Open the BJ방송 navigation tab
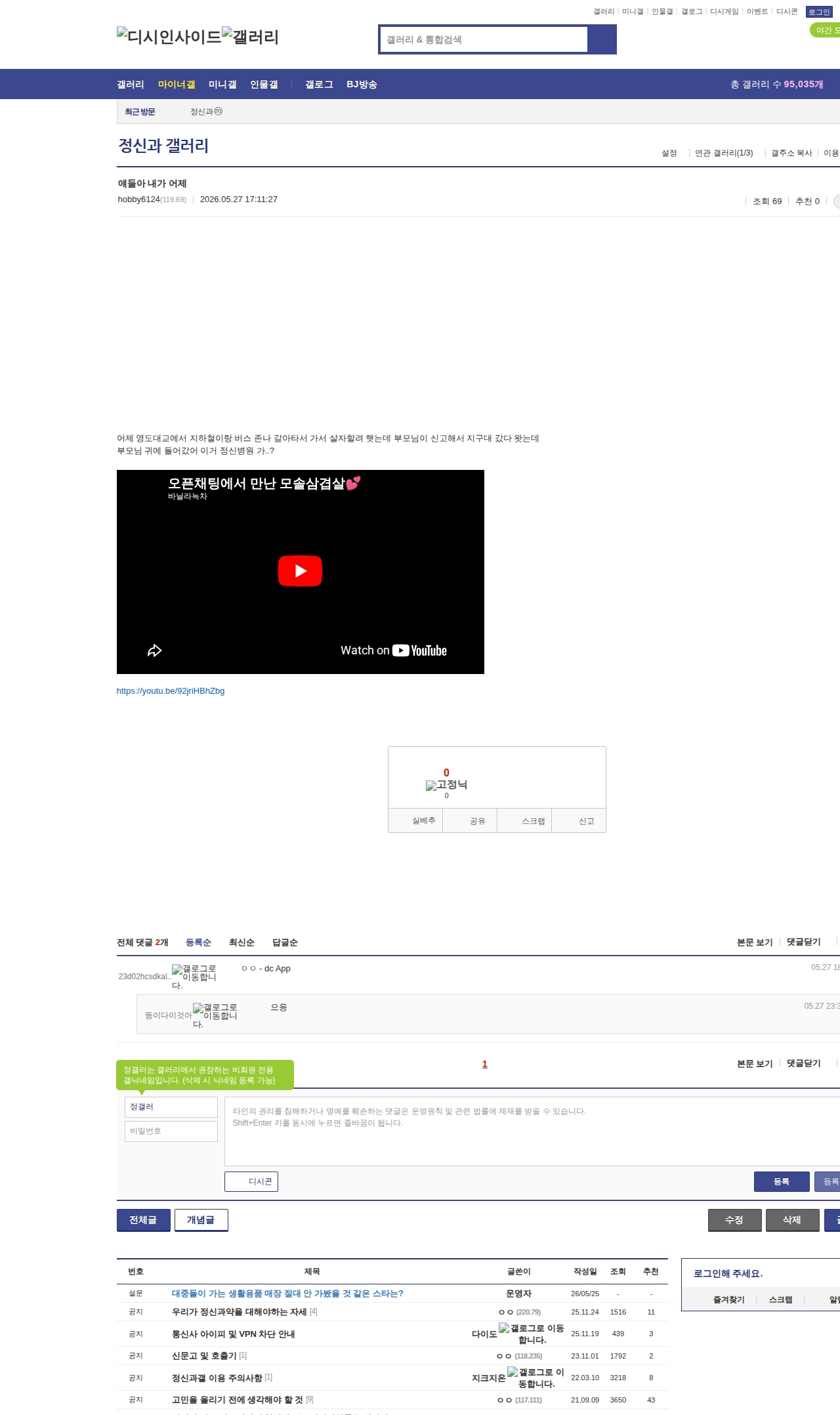Screen dimensions: 840x1415 [x=362, y=84]
